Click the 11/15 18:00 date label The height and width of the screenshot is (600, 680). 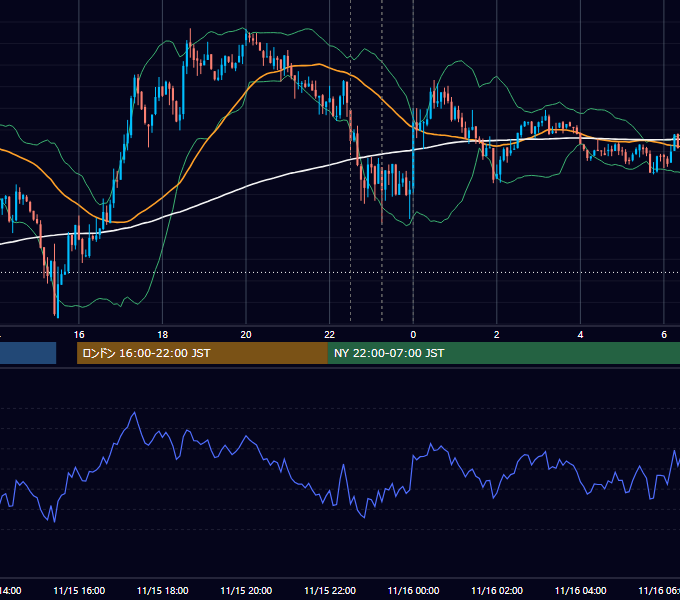point(163,590)
